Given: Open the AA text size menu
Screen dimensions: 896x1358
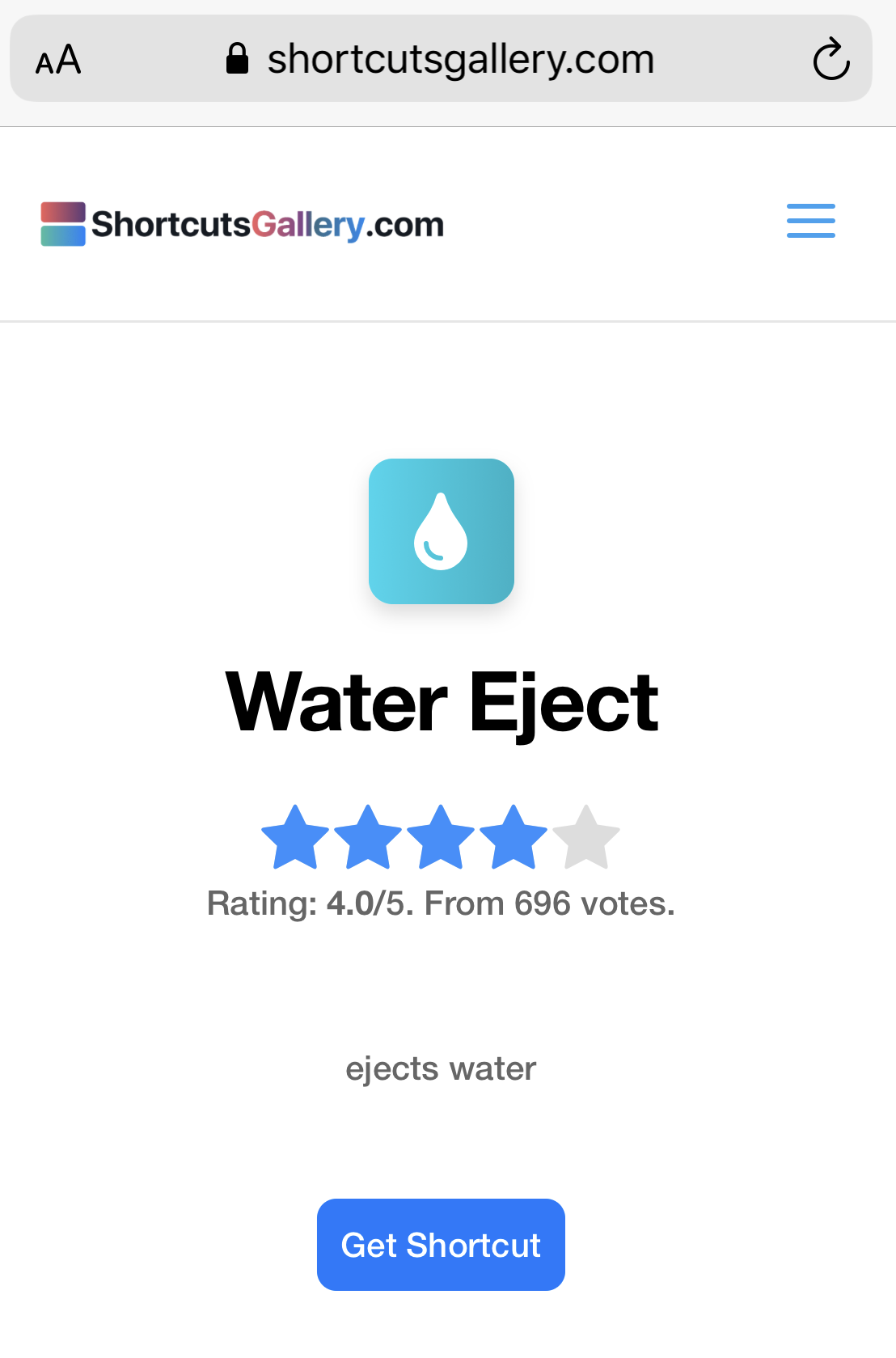Looking at the screenshot, I should pos(58,60).
